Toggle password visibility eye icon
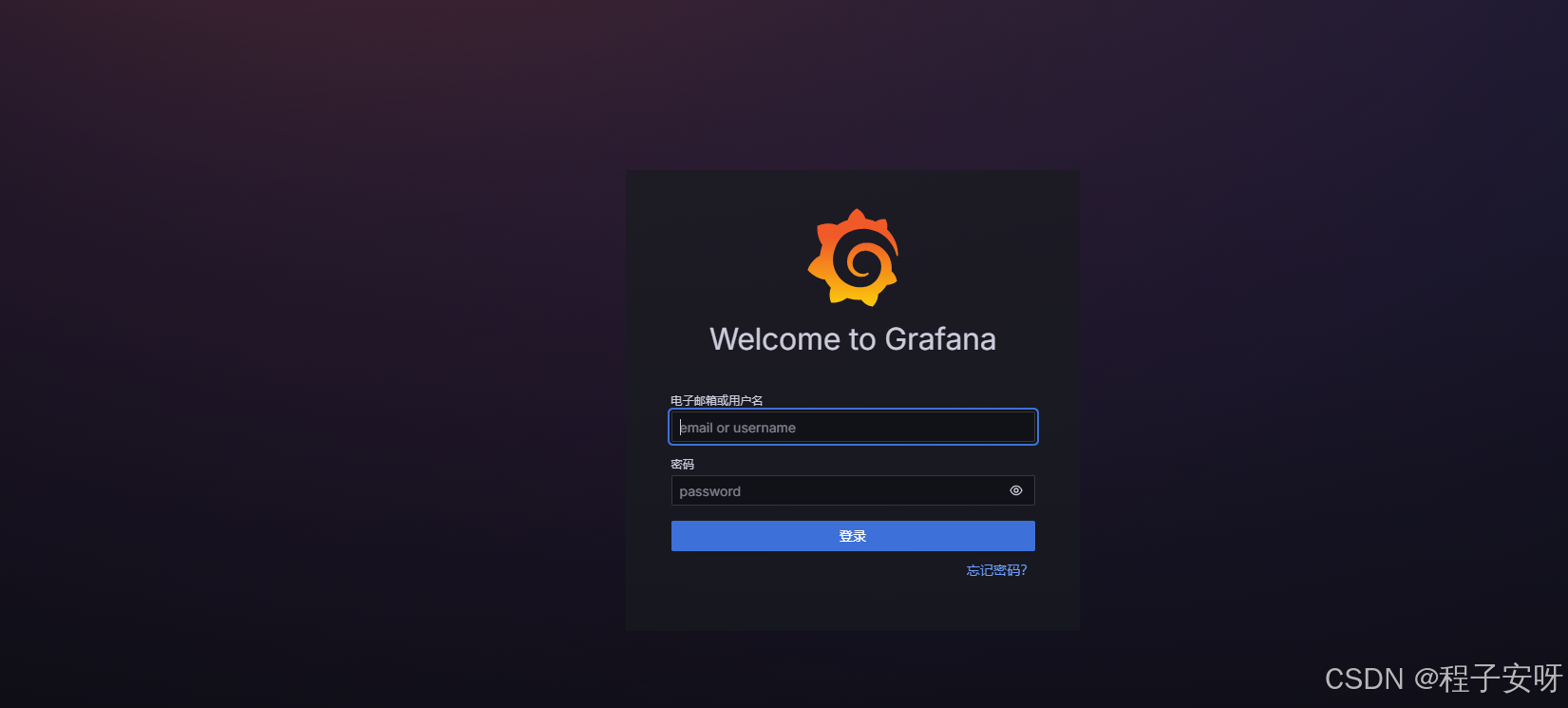1568x708 pixels. [x=1016, y=490]
